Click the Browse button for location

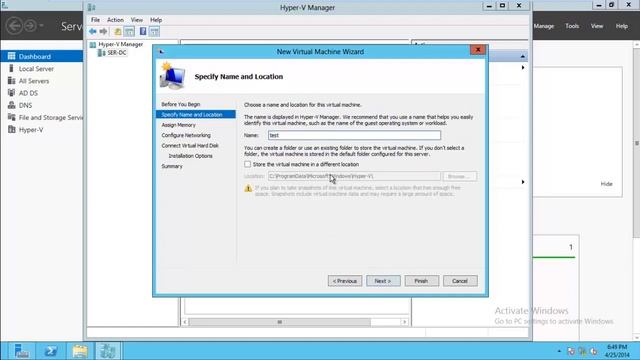pyautogui.click(x=460, y=176)
